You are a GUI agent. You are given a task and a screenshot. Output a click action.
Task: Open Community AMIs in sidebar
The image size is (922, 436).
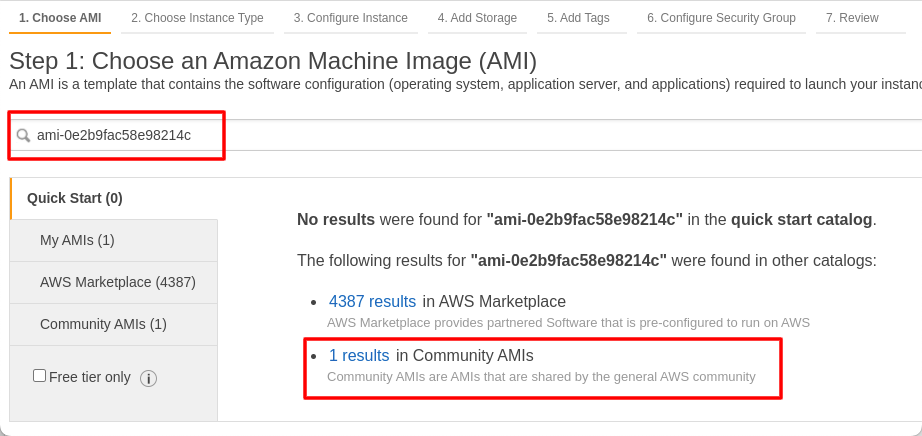113,324
